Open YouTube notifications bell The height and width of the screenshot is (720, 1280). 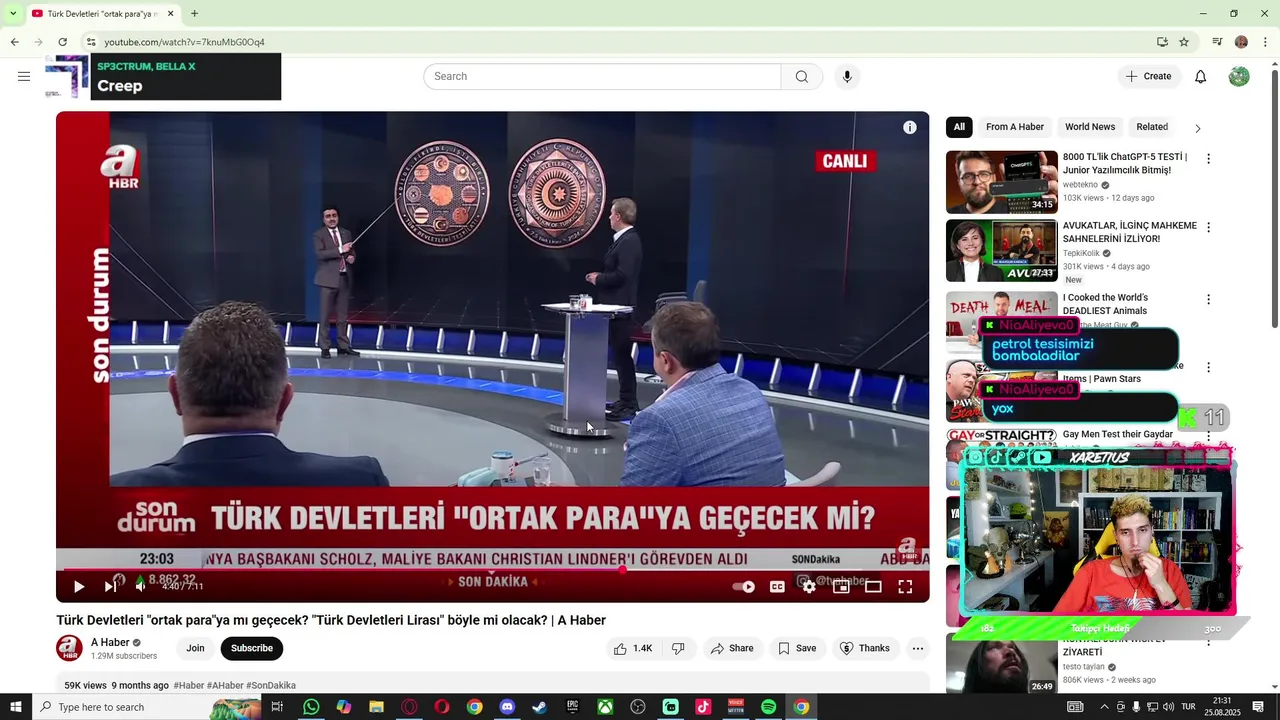(1201, 76)
